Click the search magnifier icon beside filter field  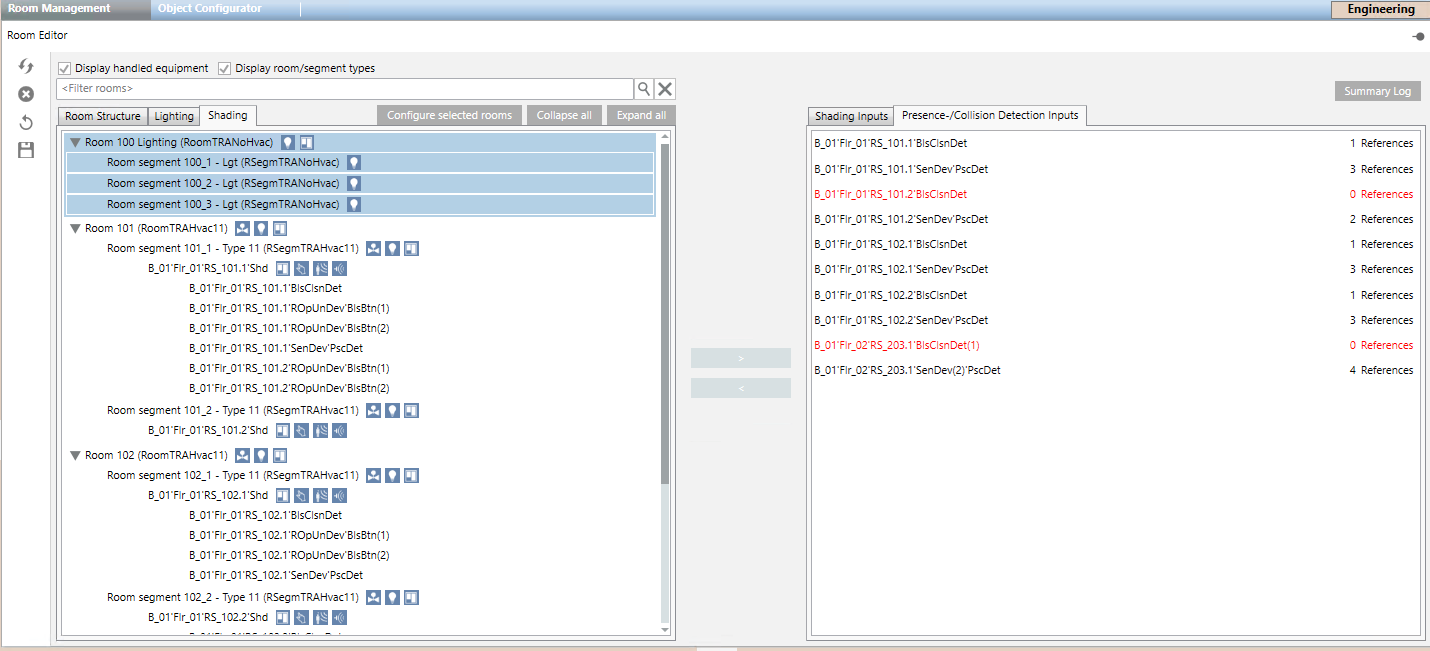(645, 89)
